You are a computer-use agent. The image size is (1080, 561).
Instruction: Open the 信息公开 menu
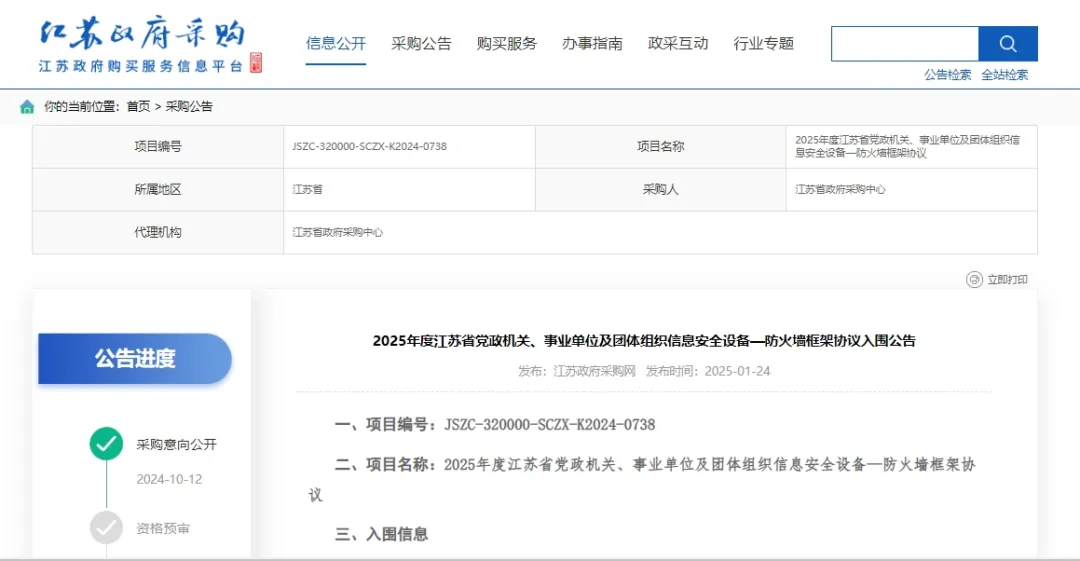(336, 44)
